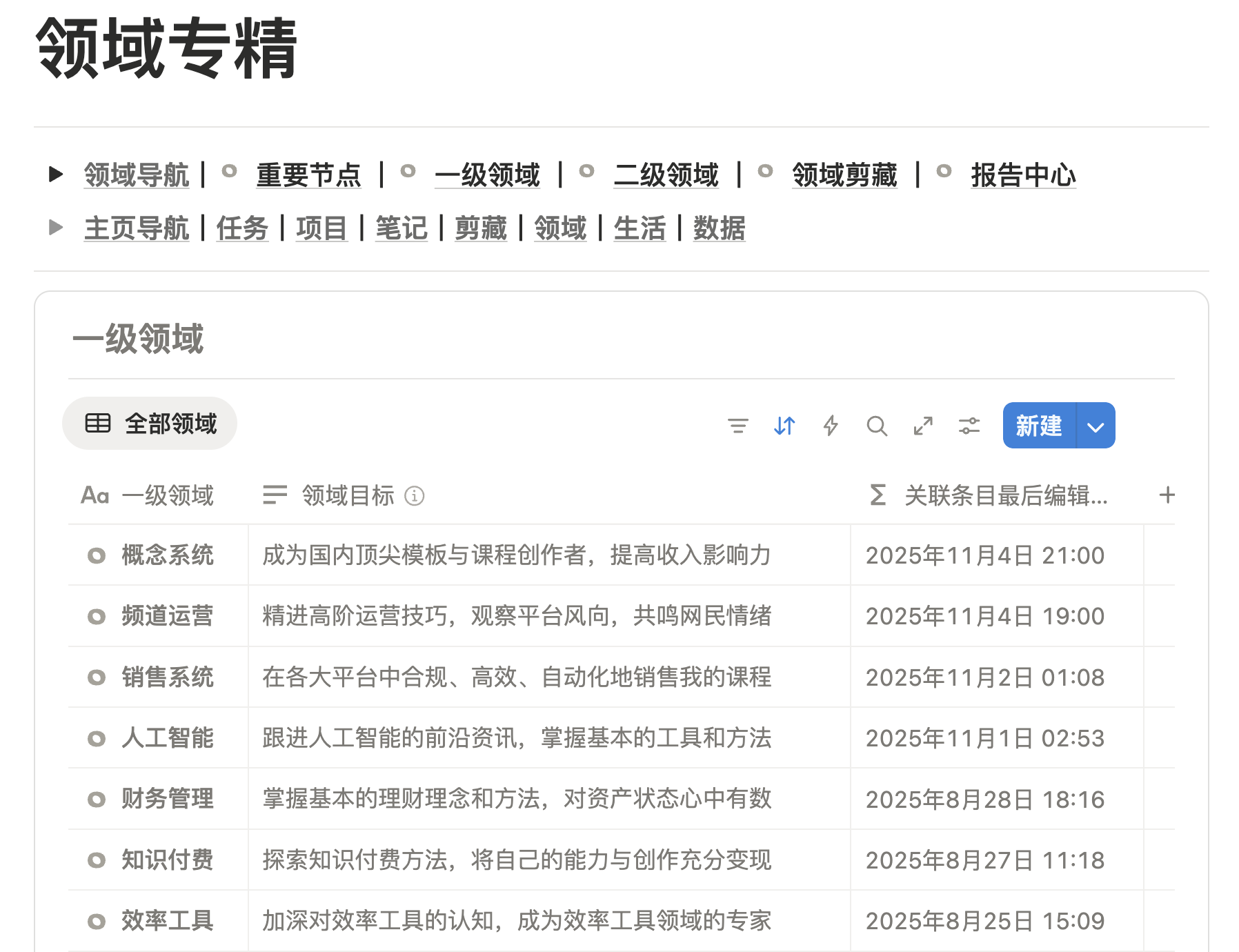Screen dimensions: 1239x952
Task: Click the Σ icon on the 关联条目 column
Action: coord(877,495)
